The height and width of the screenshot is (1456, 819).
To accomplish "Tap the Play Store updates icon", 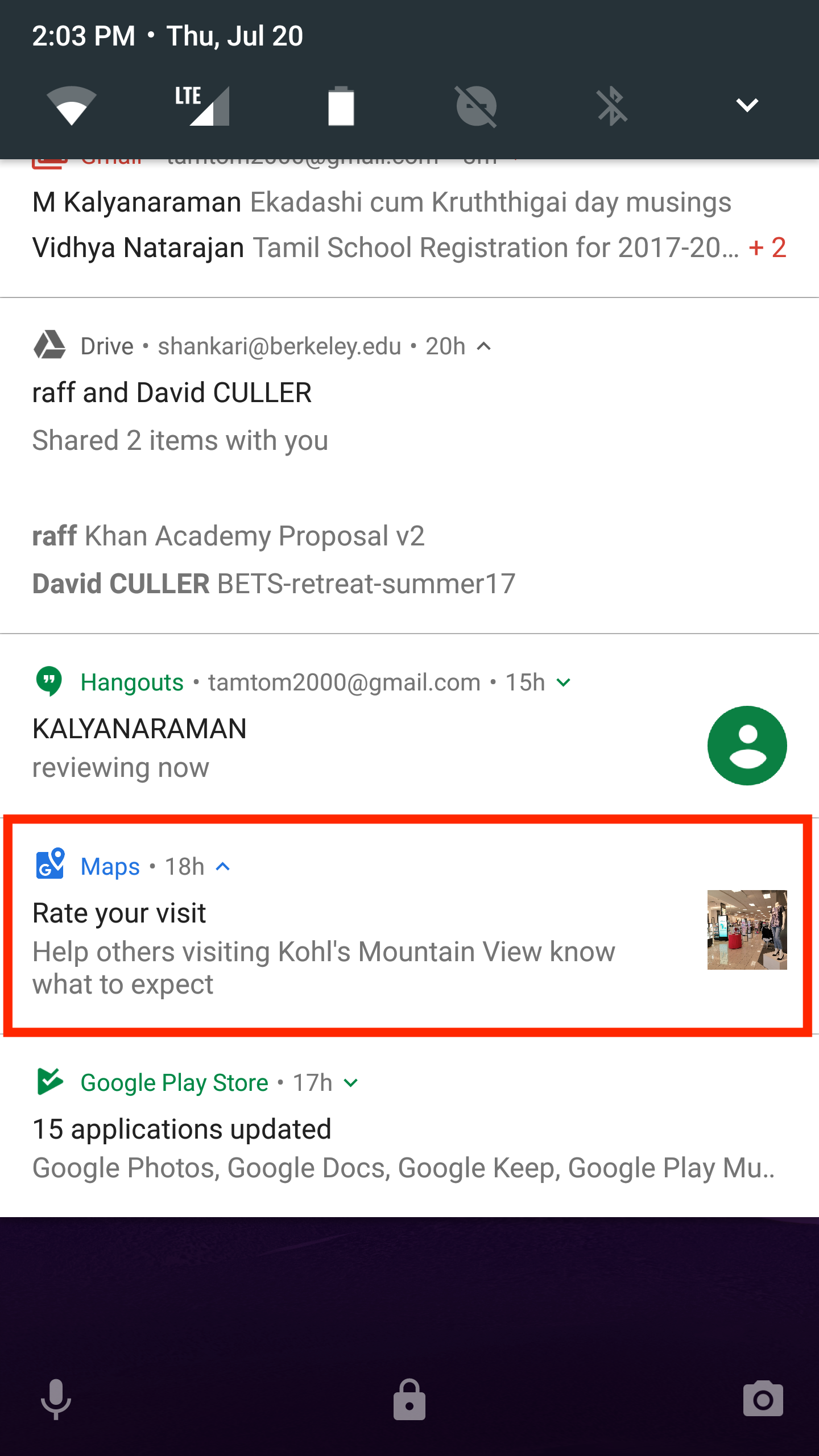I will coord(50,1082).
